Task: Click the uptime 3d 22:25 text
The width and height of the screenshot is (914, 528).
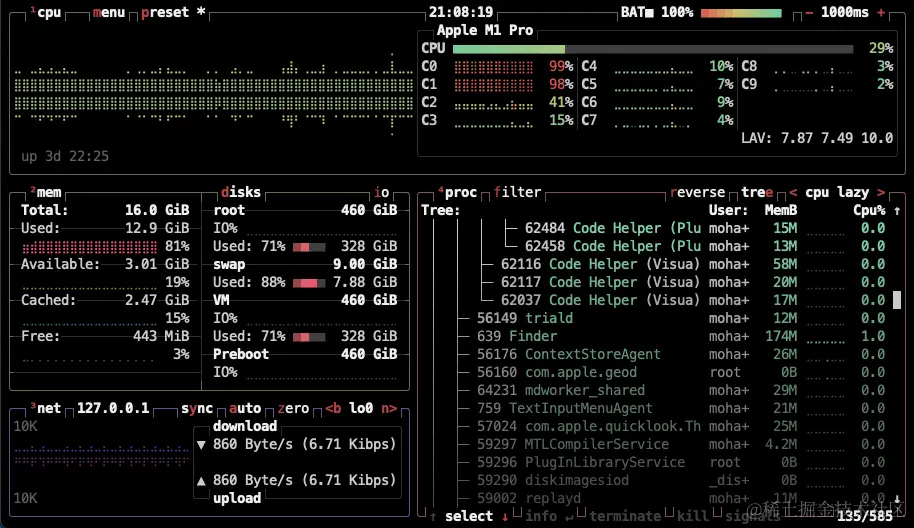Action: [65, 156]
